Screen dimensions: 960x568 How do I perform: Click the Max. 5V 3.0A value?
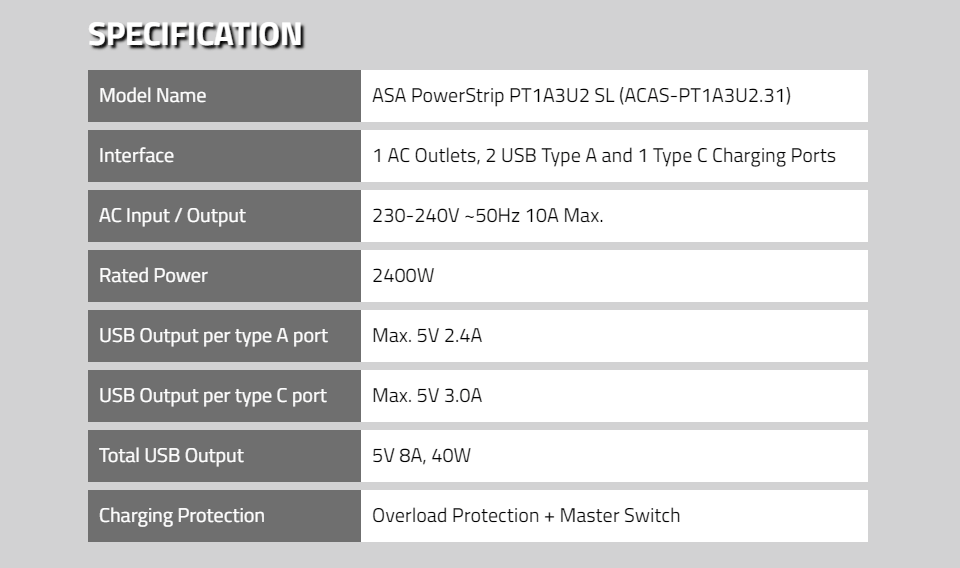pyautogui.click(x=427, y=395)
